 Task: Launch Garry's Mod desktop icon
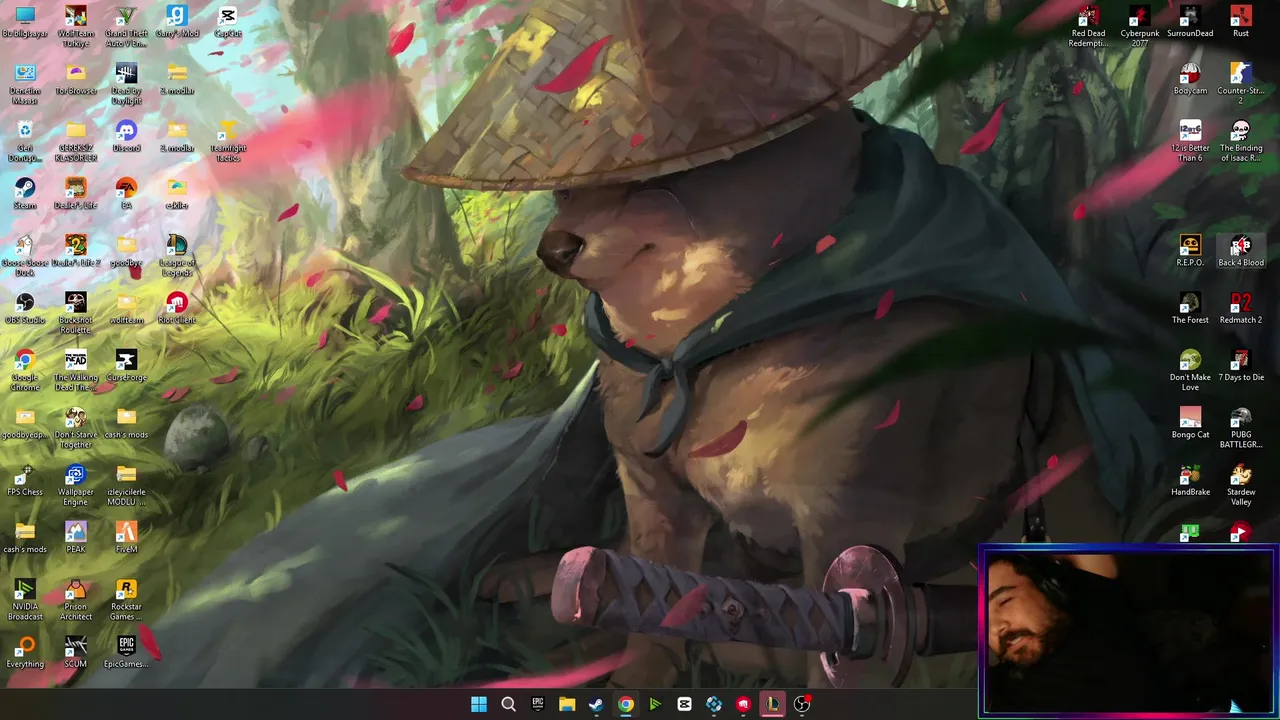point(177,22)
